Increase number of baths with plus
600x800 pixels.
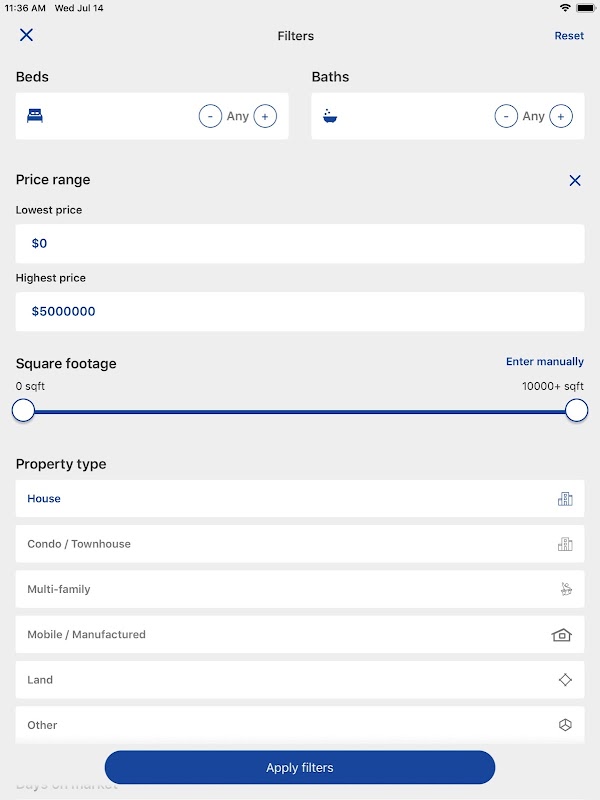coord(561,116)
